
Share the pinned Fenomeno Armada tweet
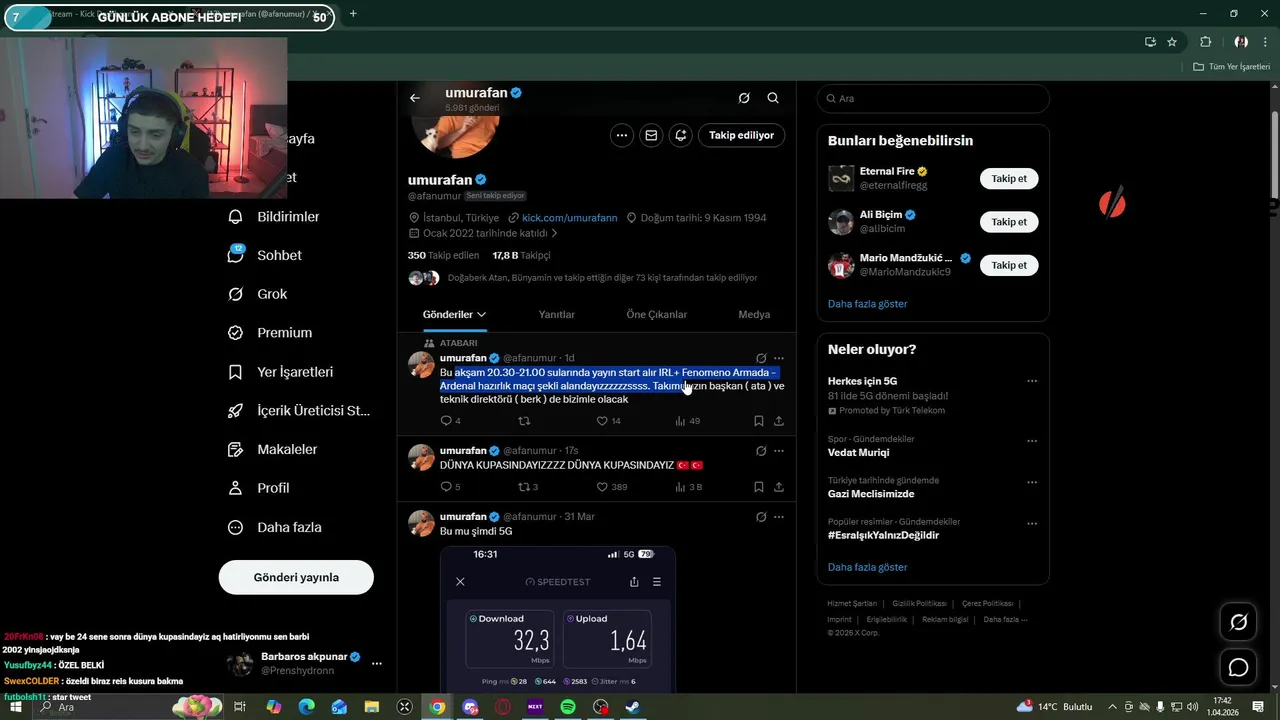tap(779, 421)
